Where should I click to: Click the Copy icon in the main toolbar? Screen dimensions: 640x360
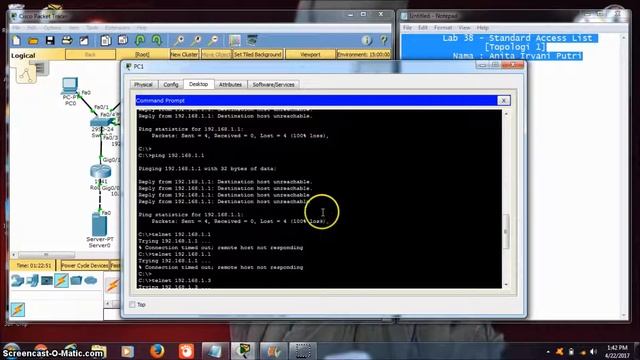(106, 40)
